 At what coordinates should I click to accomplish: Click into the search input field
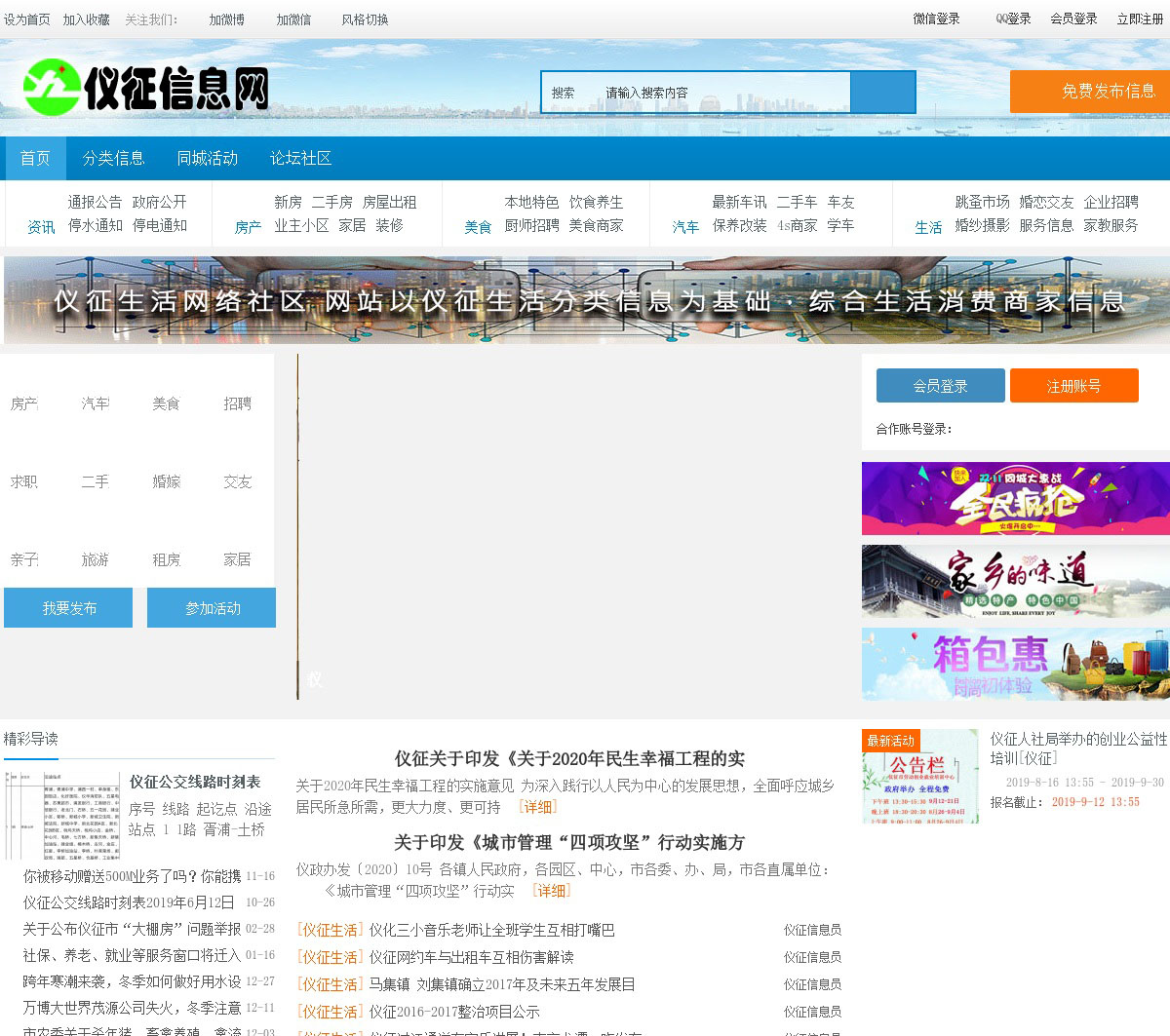(x=721, y=93)
